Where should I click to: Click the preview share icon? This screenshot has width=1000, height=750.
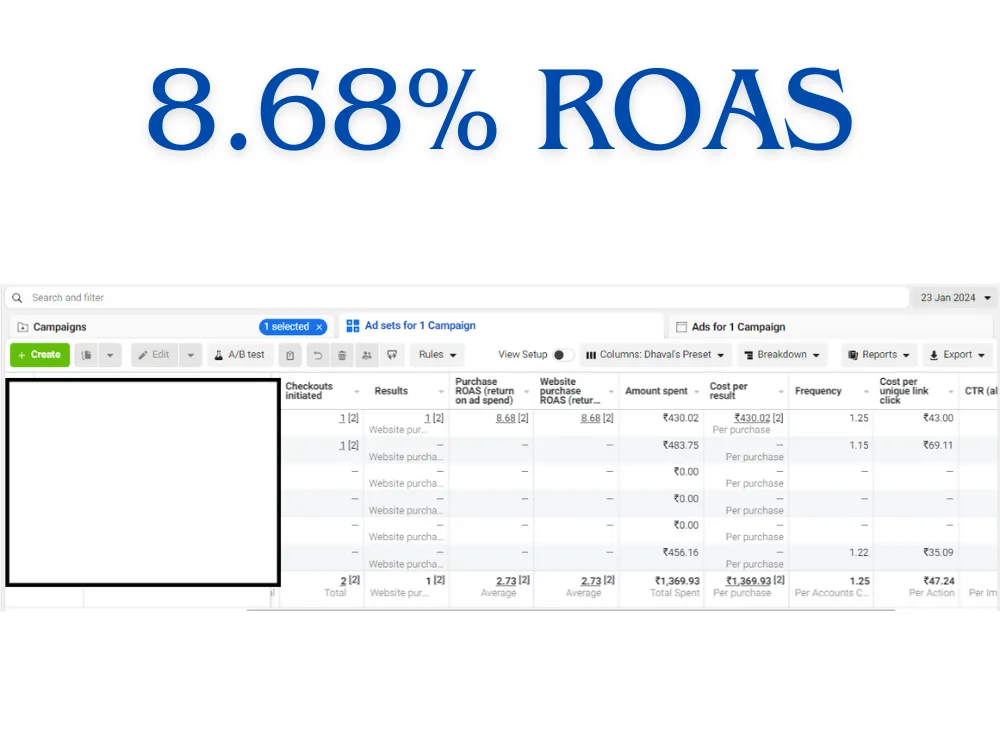pyautogui.click(x=392, y=355)
